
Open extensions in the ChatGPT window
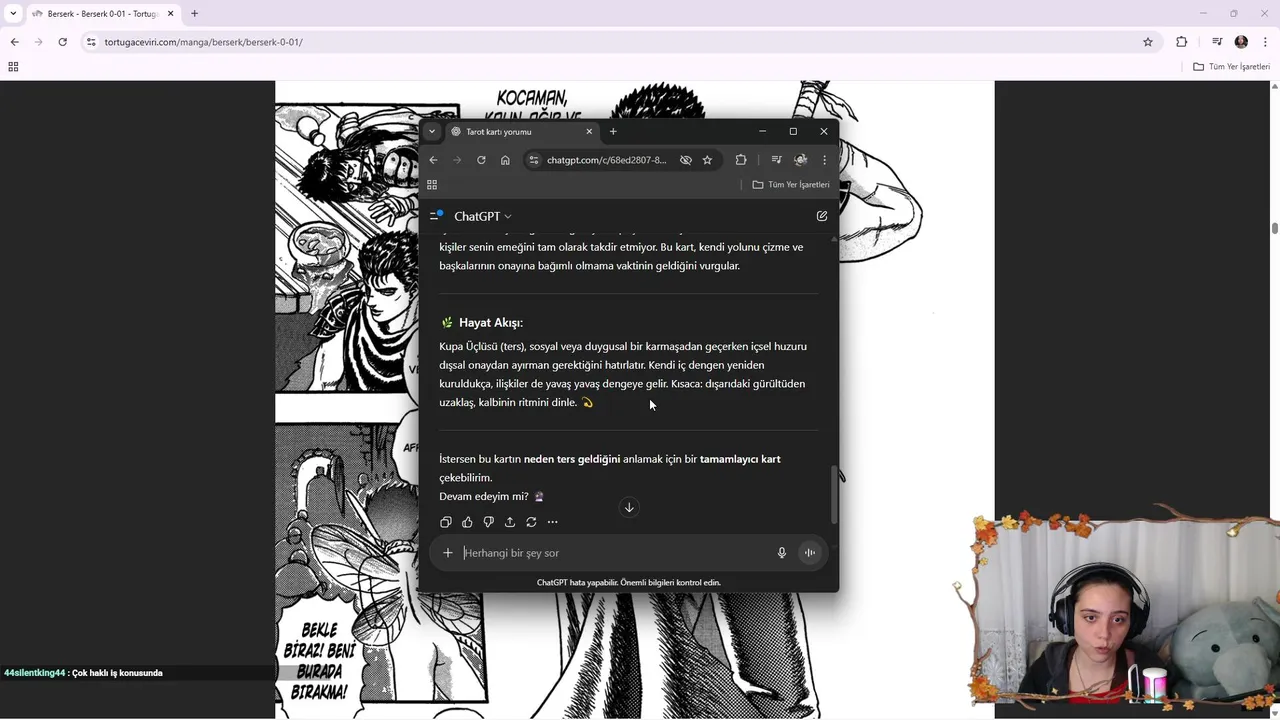tap(741, 160)
